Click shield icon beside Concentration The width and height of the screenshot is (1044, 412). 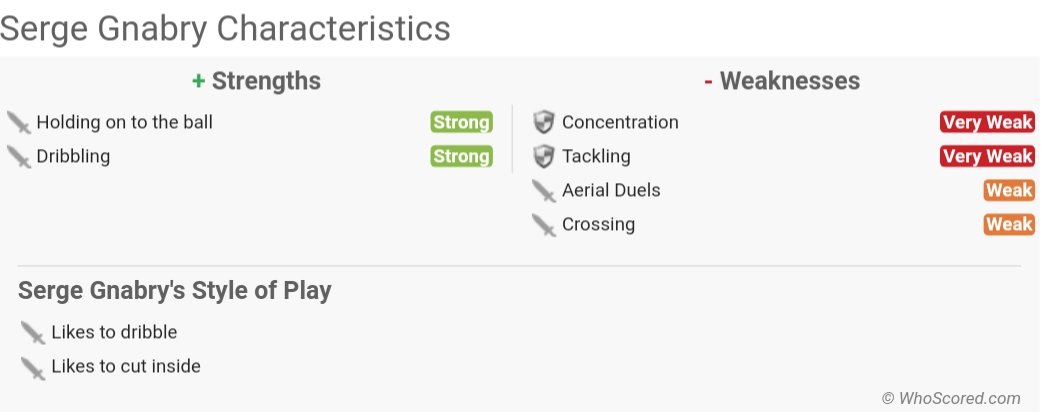543,123
